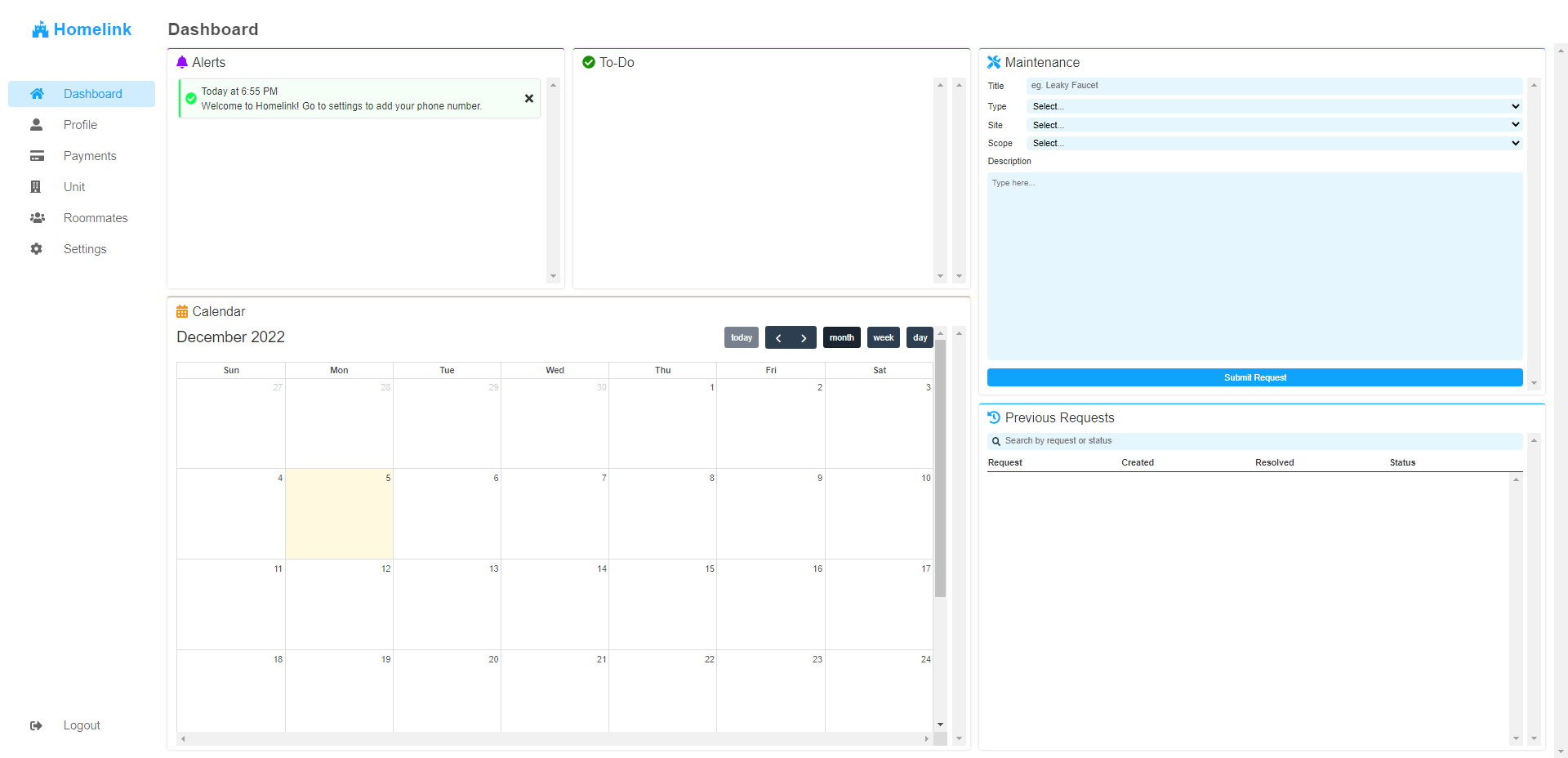Click the calendar today button

(742, 338)
